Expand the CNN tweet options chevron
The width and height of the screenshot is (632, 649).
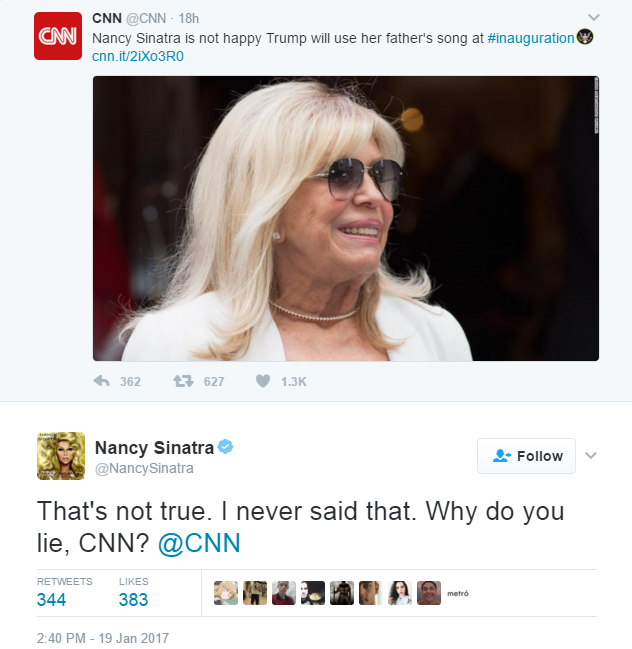click(594, 17)
